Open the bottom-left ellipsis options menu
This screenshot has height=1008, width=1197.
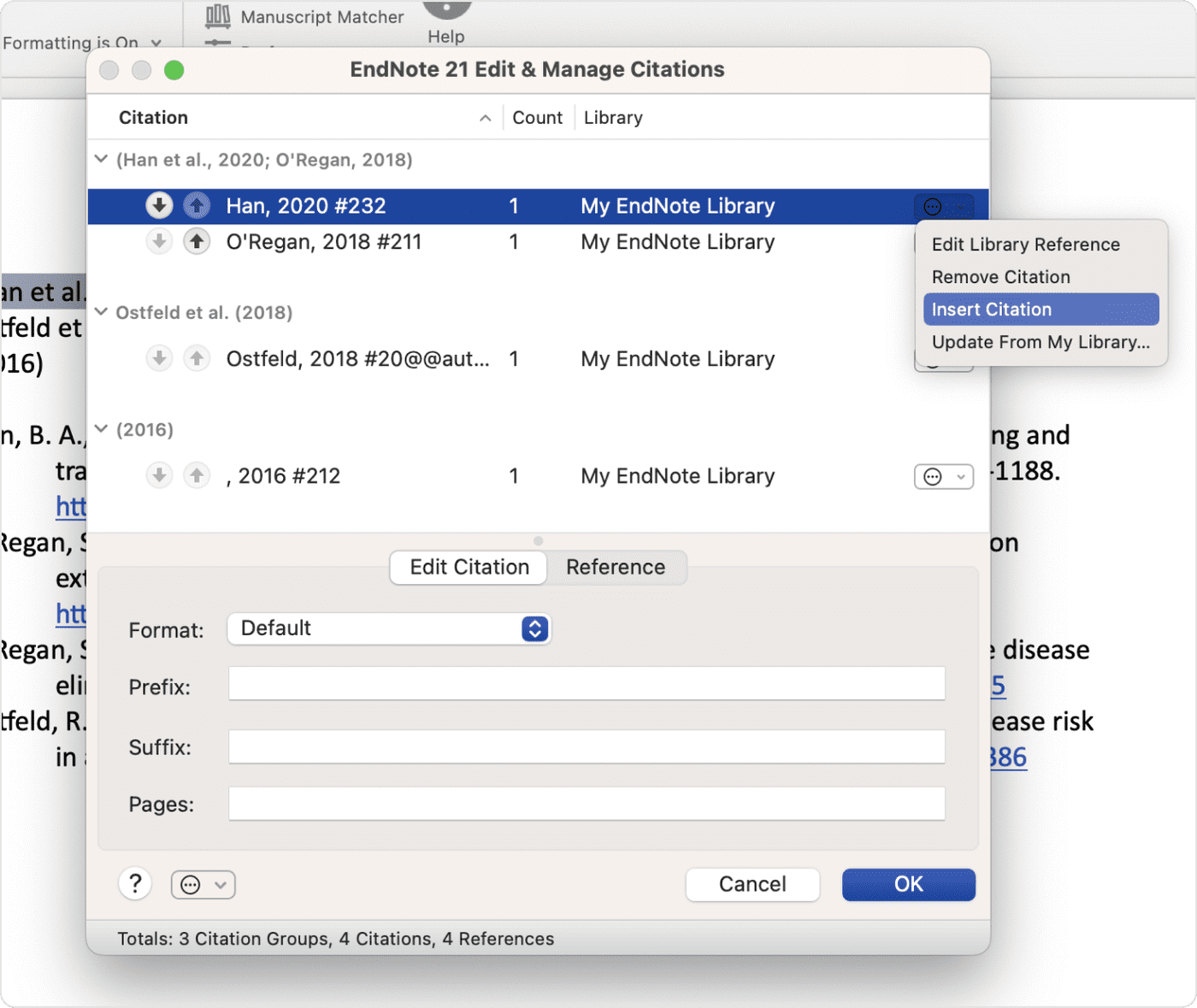[203, 884]
